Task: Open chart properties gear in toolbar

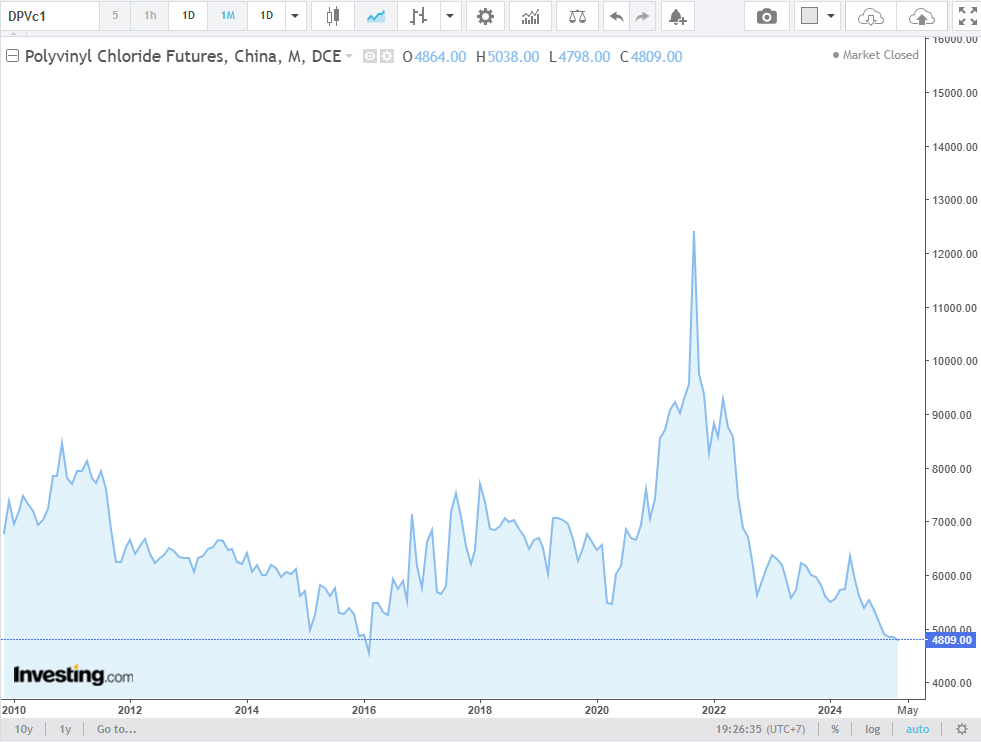Action: (485, 16)
